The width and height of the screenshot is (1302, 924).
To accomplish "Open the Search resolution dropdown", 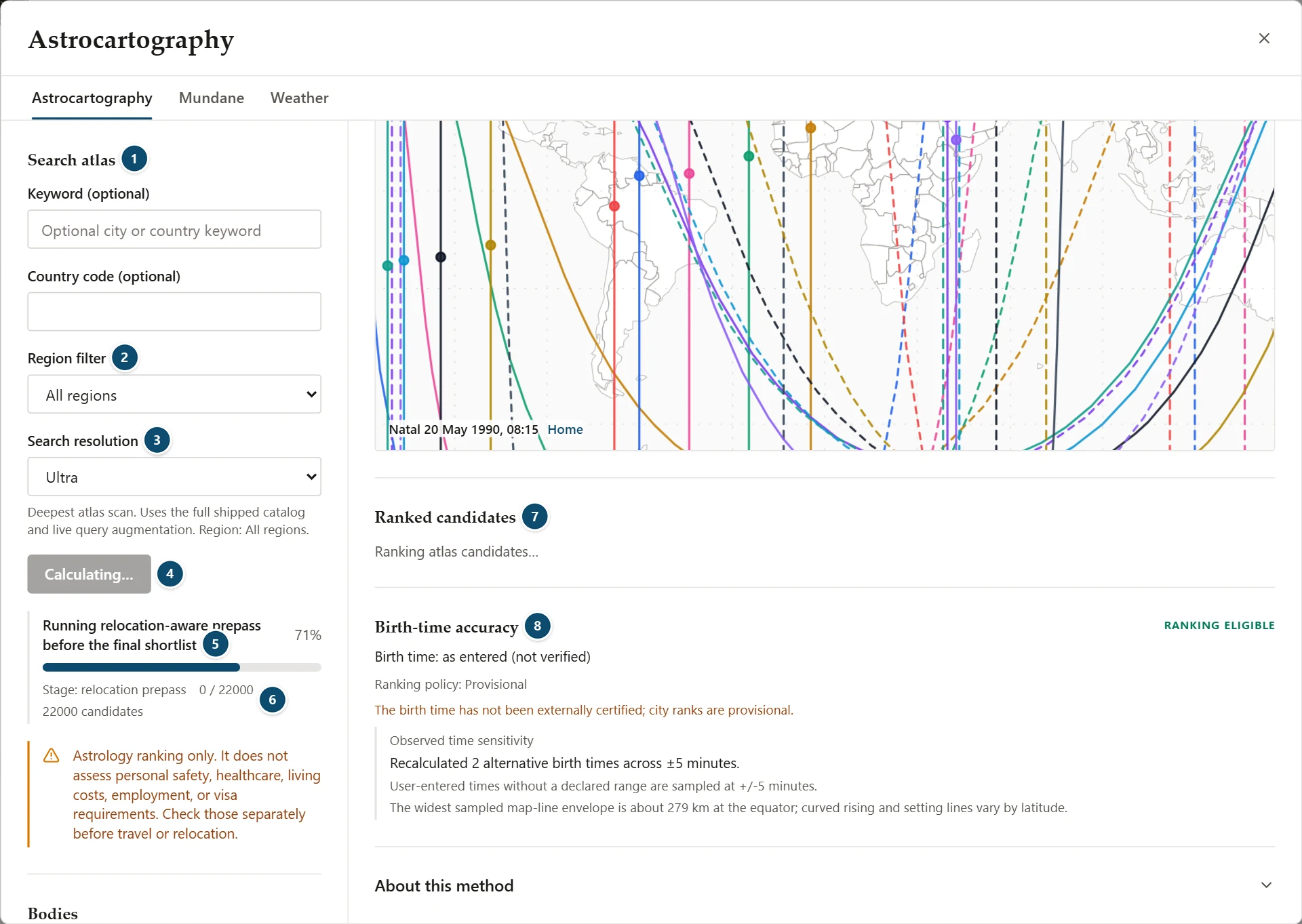I will (174, 477).
